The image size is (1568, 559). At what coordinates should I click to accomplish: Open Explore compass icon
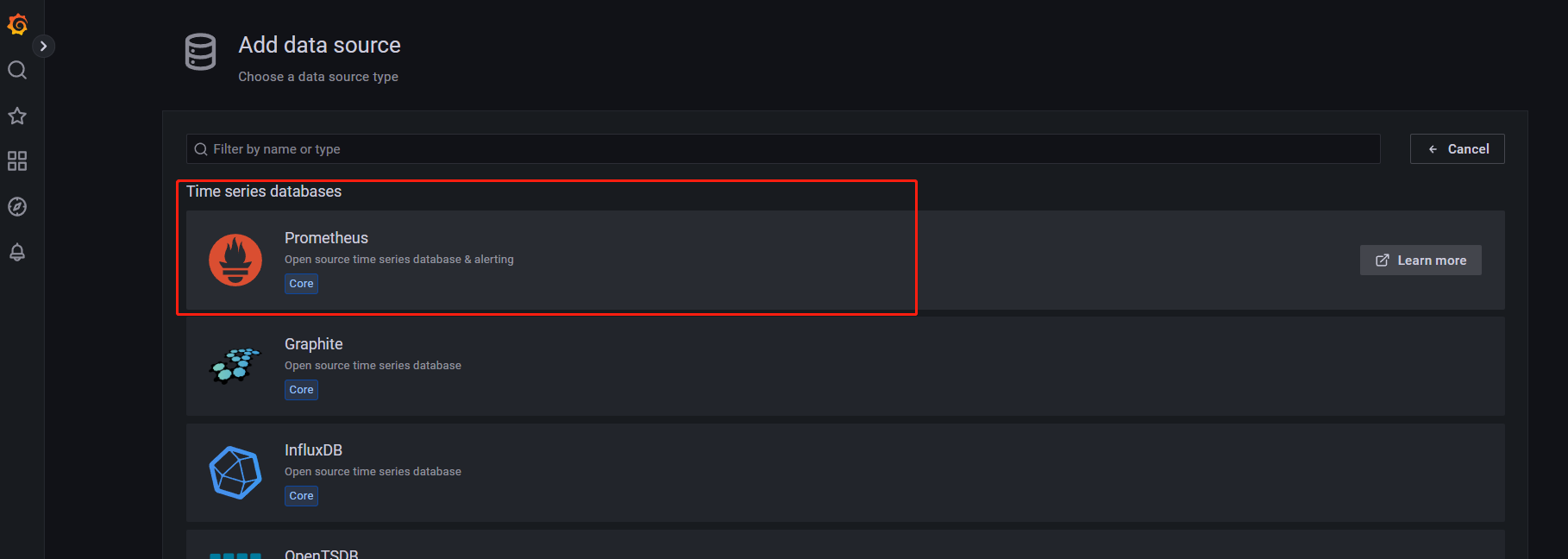(x=17, y=207)
